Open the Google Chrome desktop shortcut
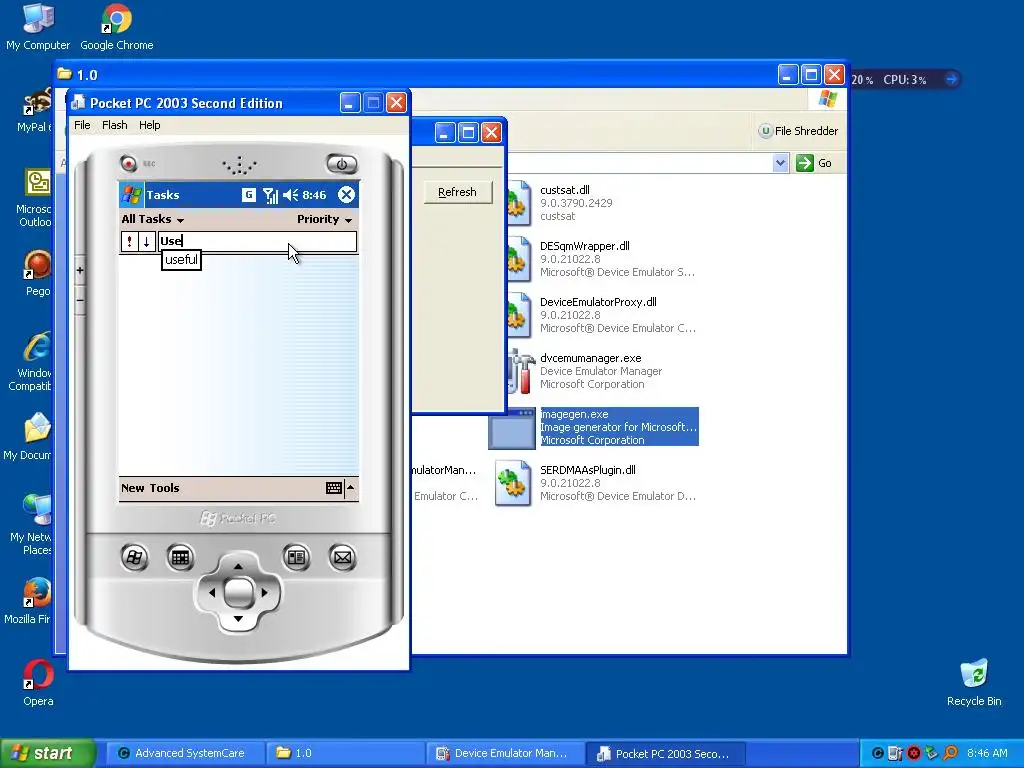1024x768 pixels. click(117, 27)
